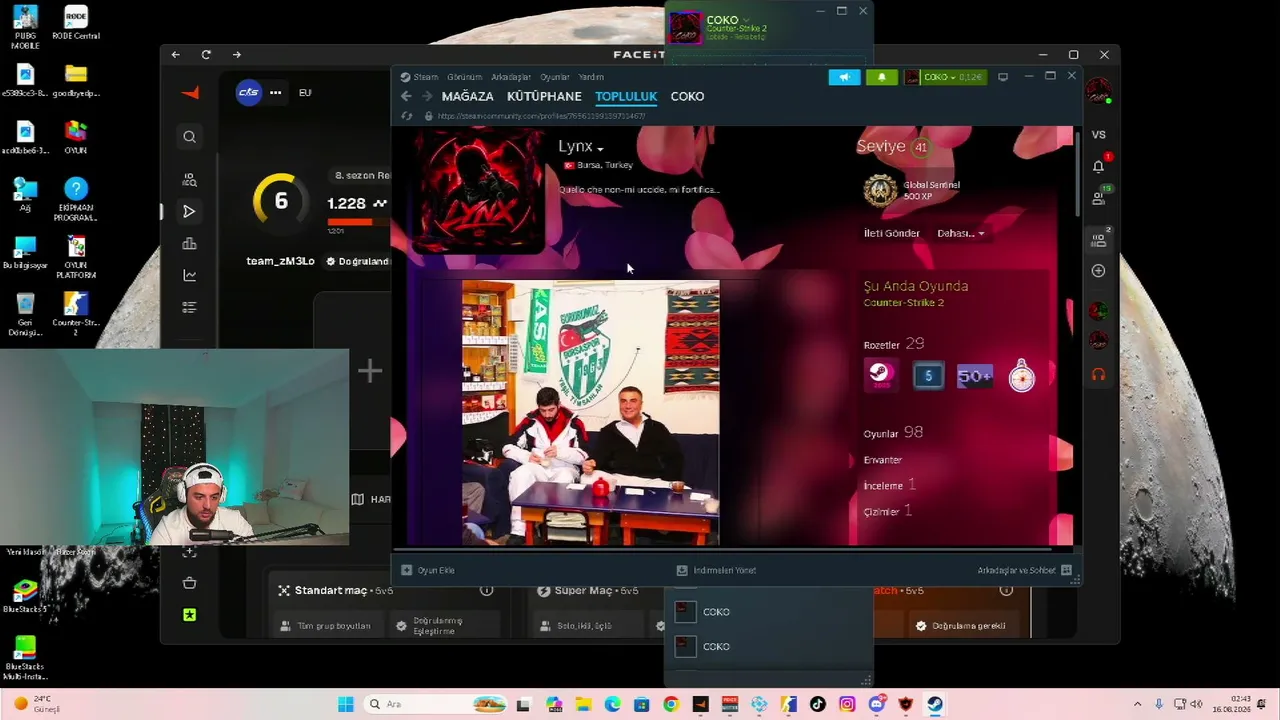Click the İleti Gönder button
Image resolution: width=1280 pixels, height=720 pixels.
pyautogui.click(x=892, y=233)
